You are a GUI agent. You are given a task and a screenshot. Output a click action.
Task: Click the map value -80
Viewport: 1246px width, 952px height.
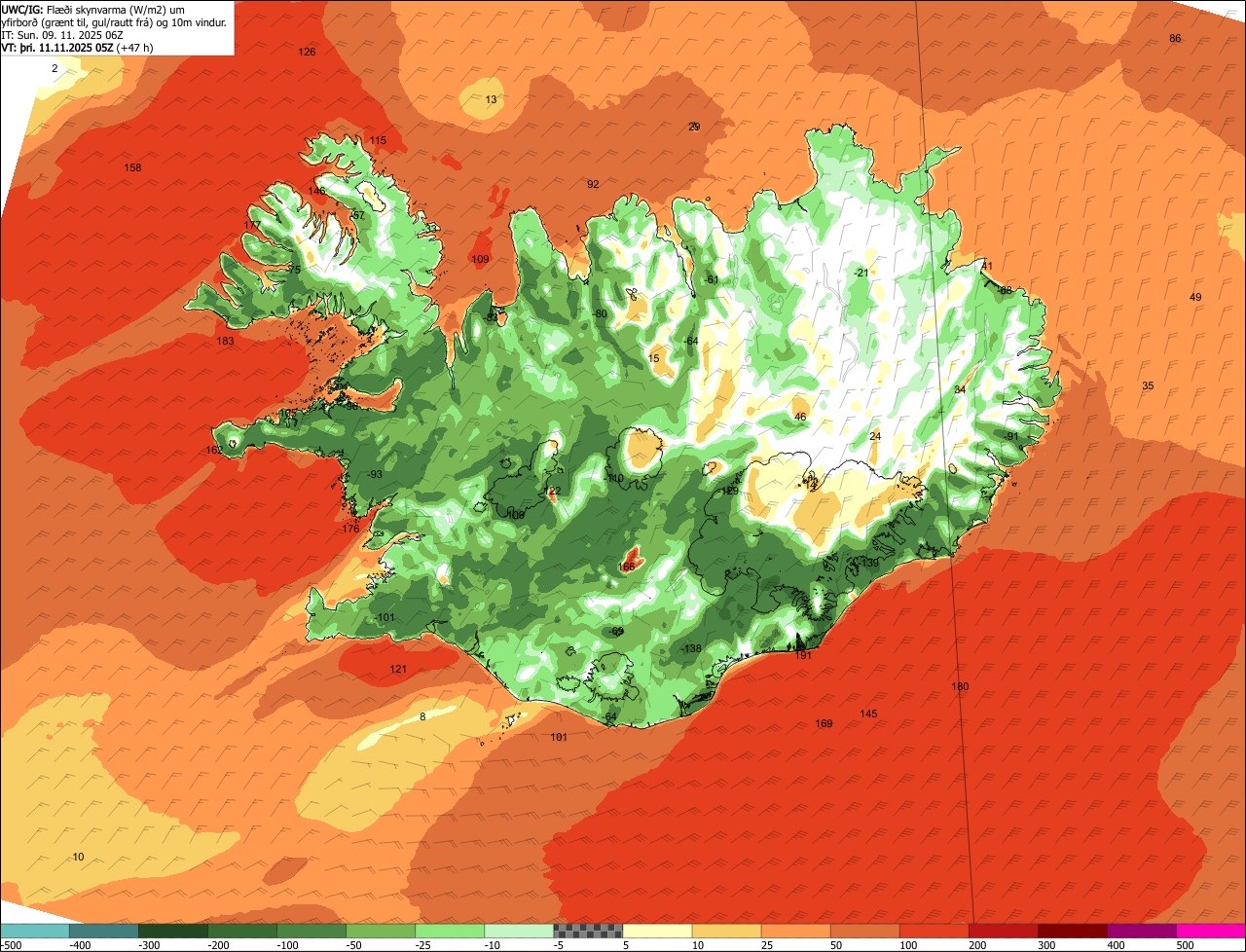coord(600,313)
